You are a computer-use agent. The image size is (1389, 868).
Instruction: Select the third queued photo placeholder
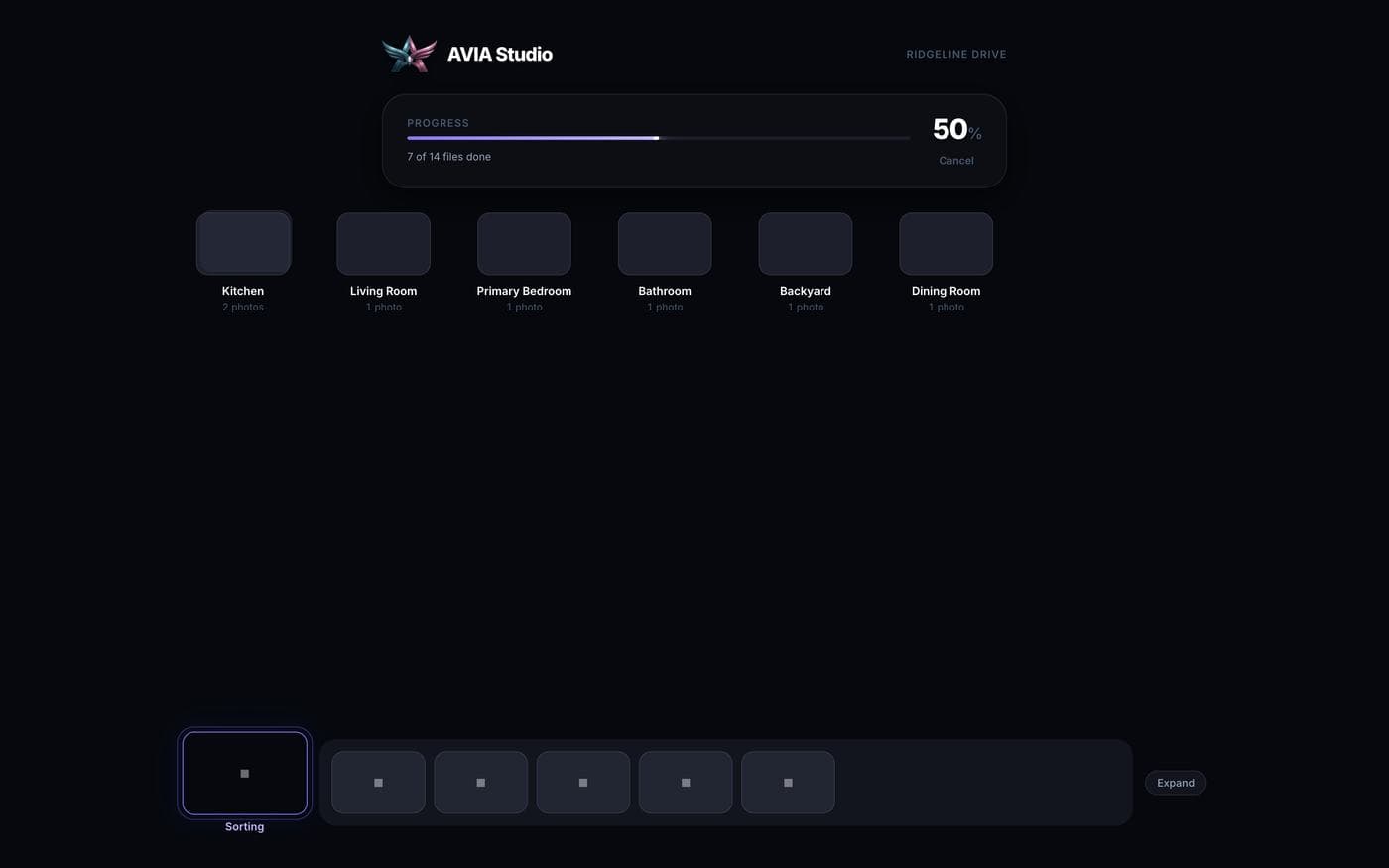coord(583,783)
